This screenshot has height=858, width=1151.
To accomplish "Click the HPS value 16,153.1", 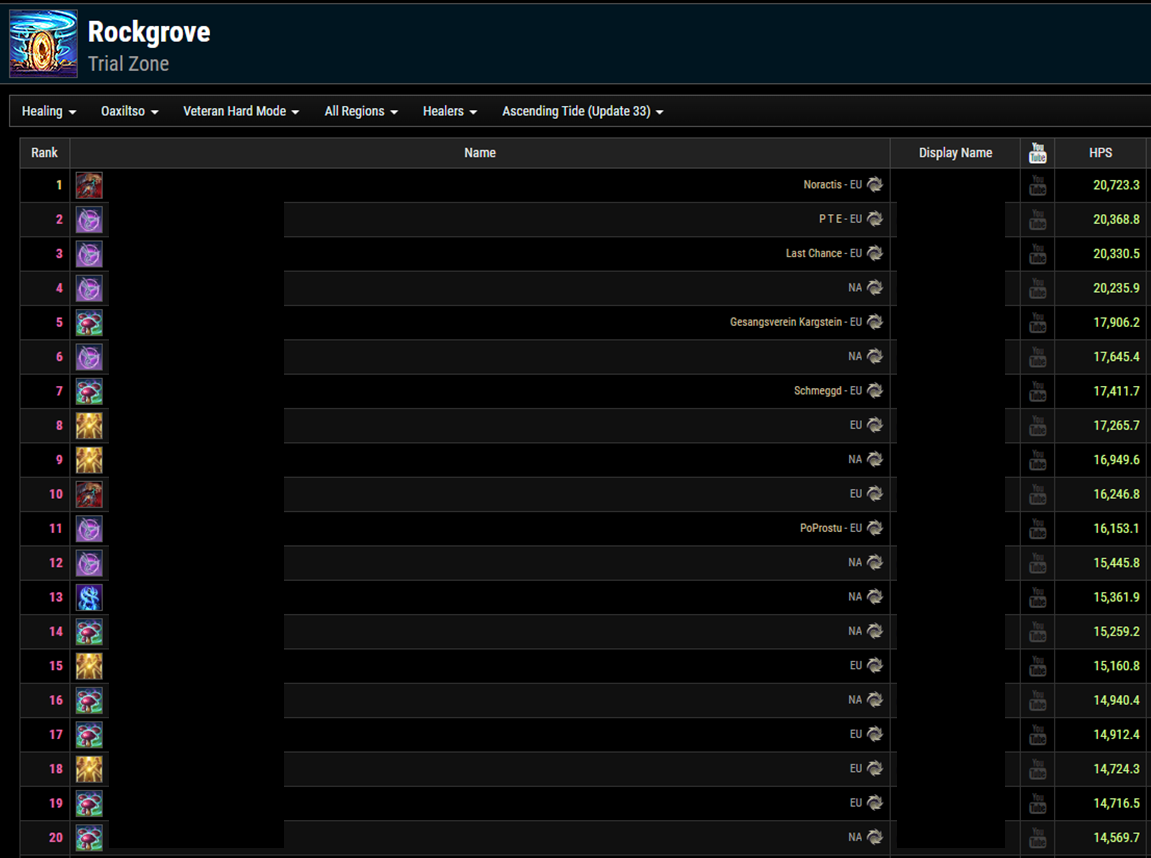I will coord(1116,528).
